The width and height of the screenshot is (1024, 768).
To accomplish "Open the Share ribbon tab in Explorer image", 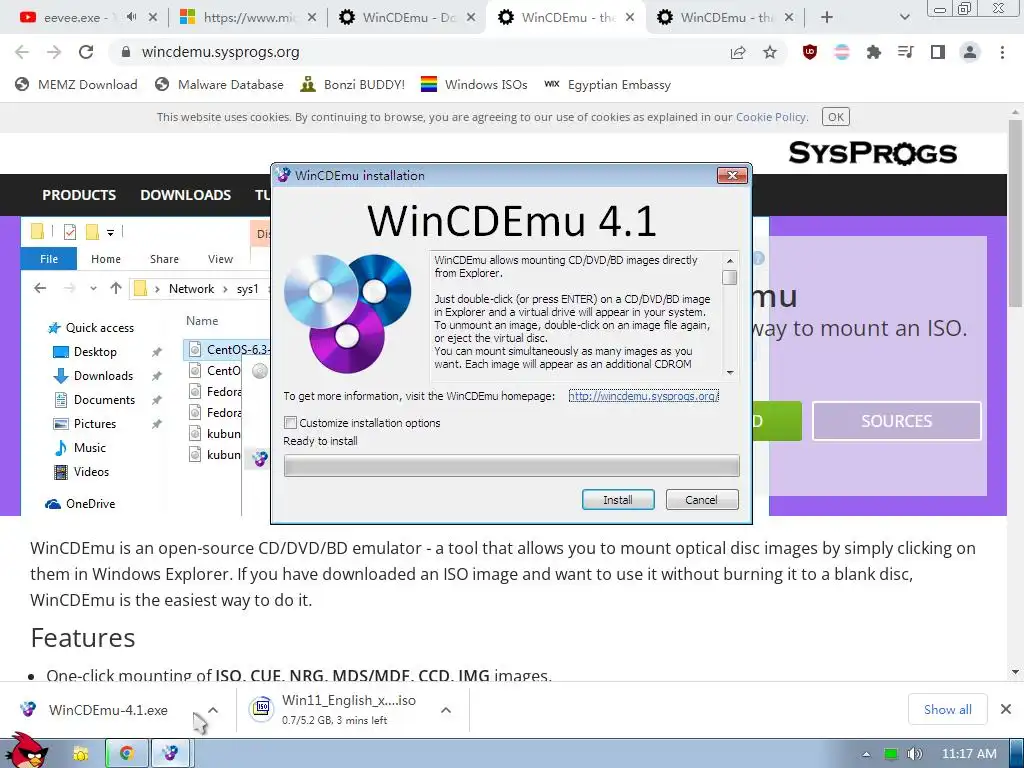I will click(164, 259).
